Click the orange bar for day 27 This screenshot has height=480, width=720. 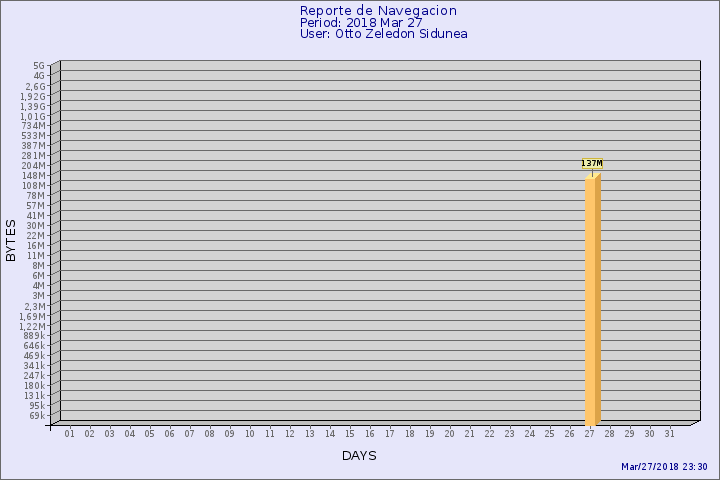coord(592,300)
